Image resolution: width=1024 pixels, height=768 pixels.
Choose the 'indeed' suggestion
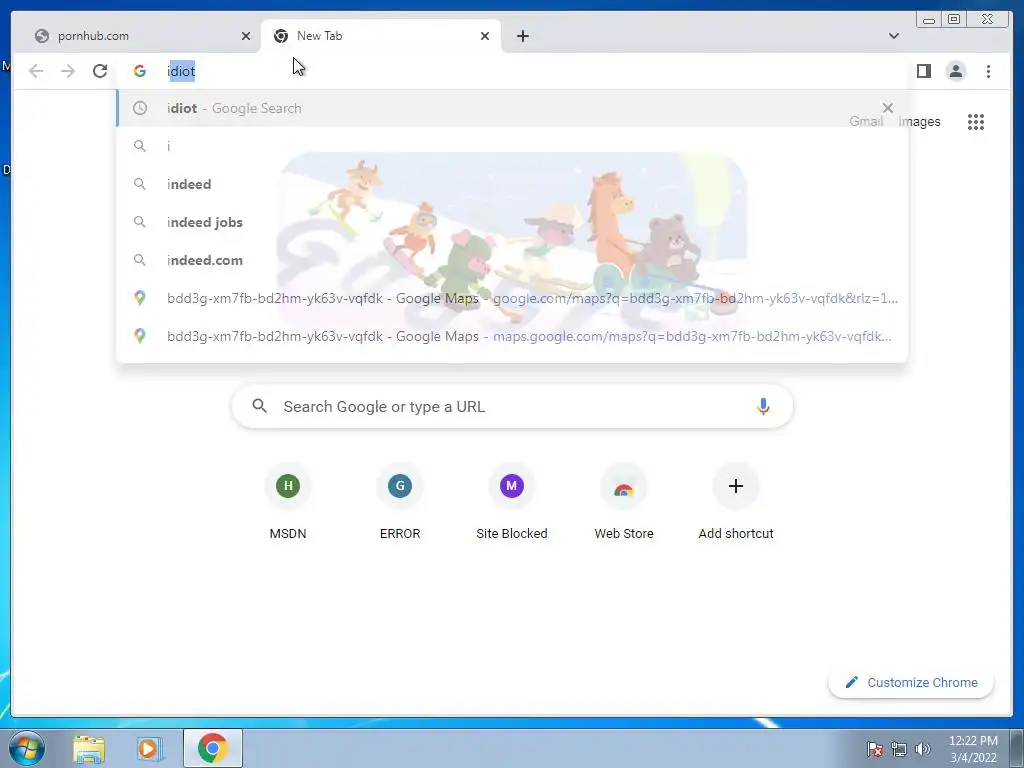point(512,184)
